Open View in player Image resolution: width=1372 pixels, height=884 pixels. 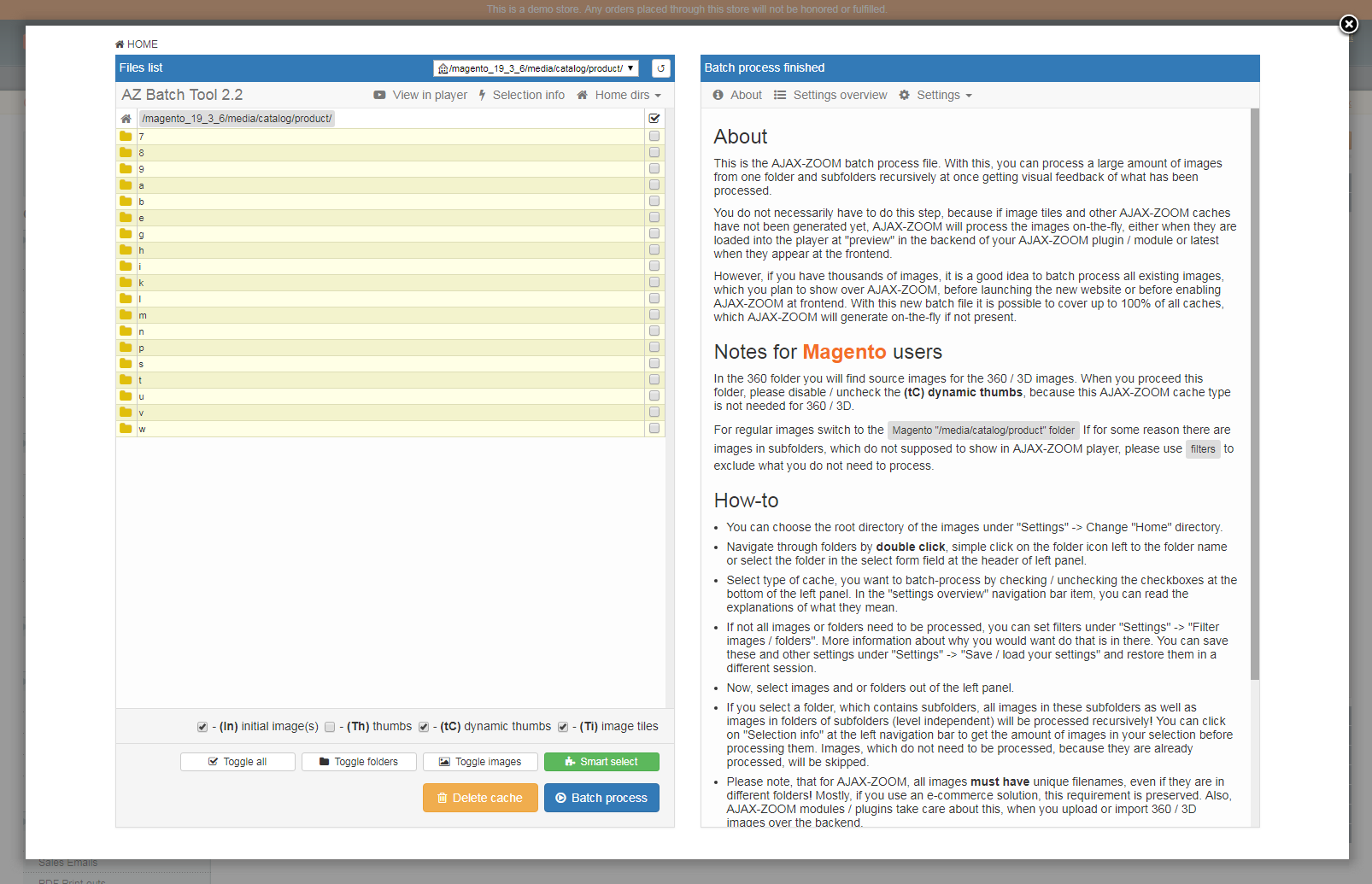(x=420, y=95)
